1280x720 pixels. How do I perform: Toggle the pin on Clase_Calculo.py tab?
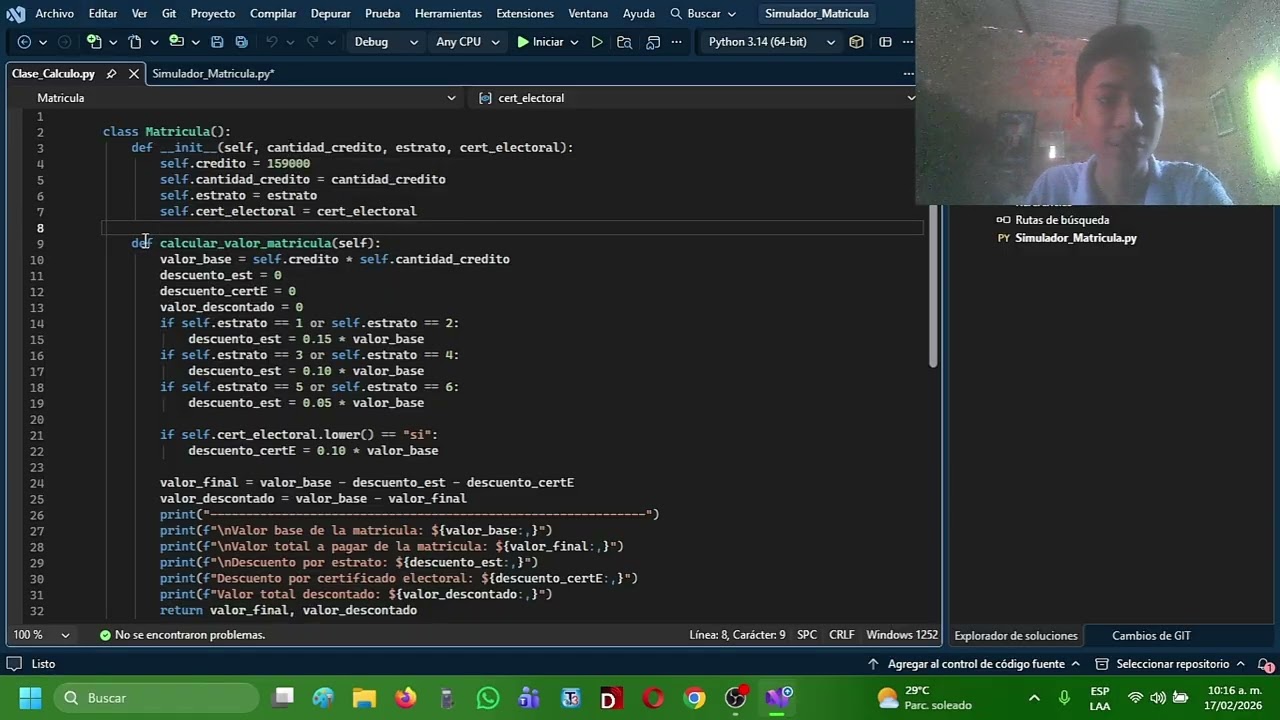pos(111,74)
